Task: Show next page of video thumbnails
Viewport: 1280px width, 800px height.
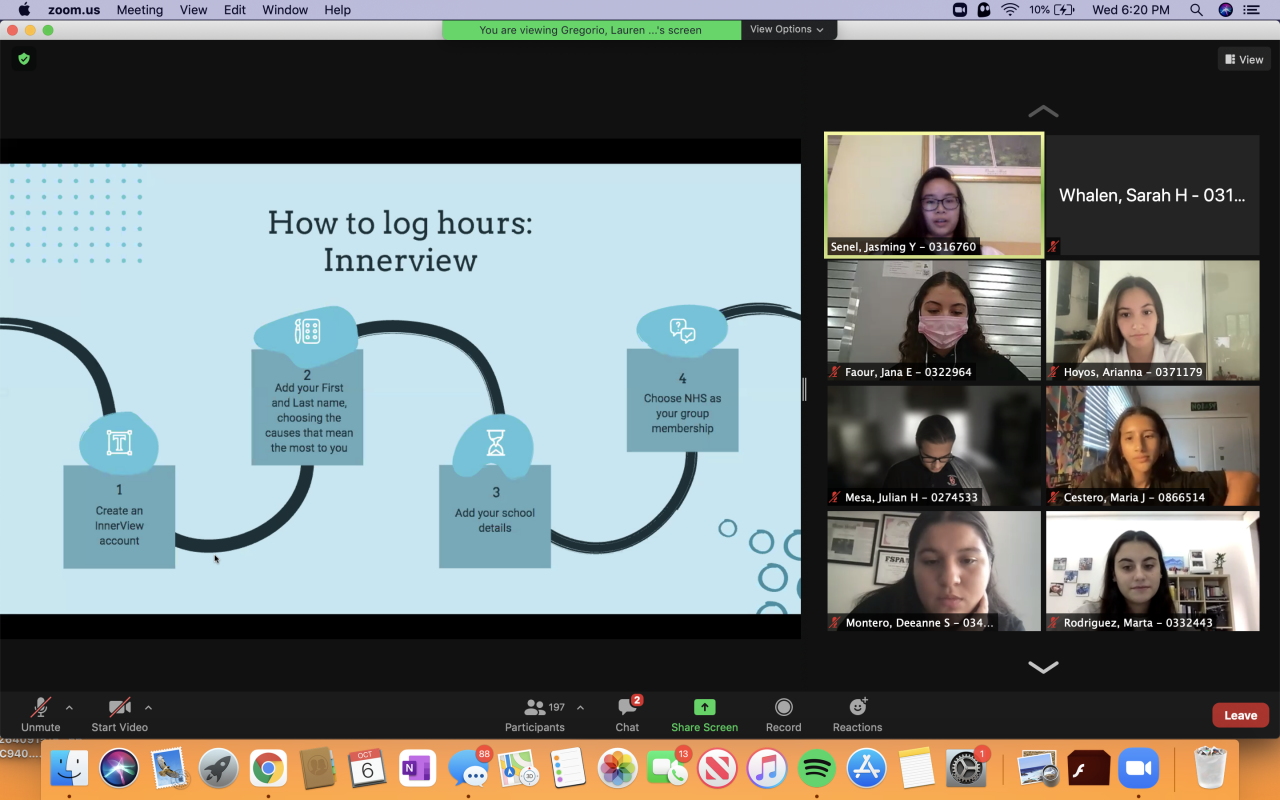Action: coord(1043,667)
